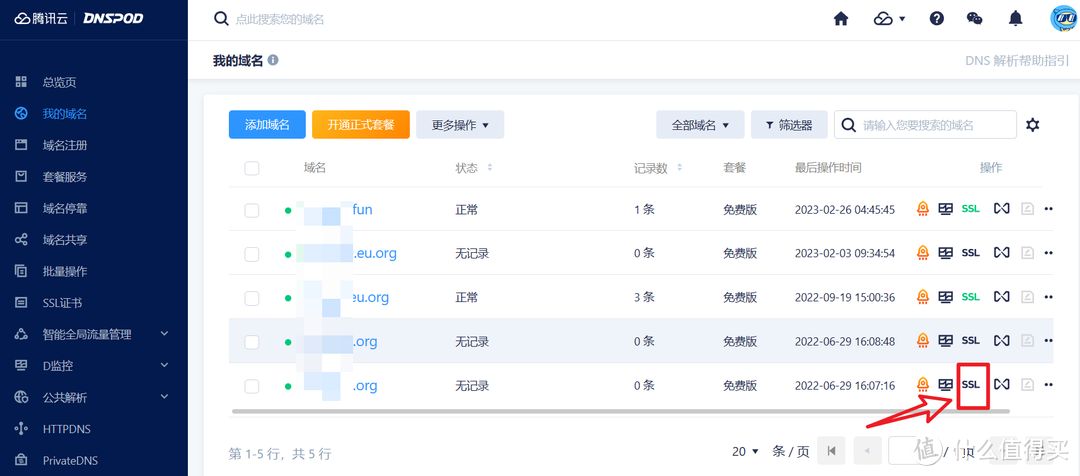This screenshot has width=1080, height=476.
Task: Click the SSL icon in the last row
Action: tap(970, 385)
